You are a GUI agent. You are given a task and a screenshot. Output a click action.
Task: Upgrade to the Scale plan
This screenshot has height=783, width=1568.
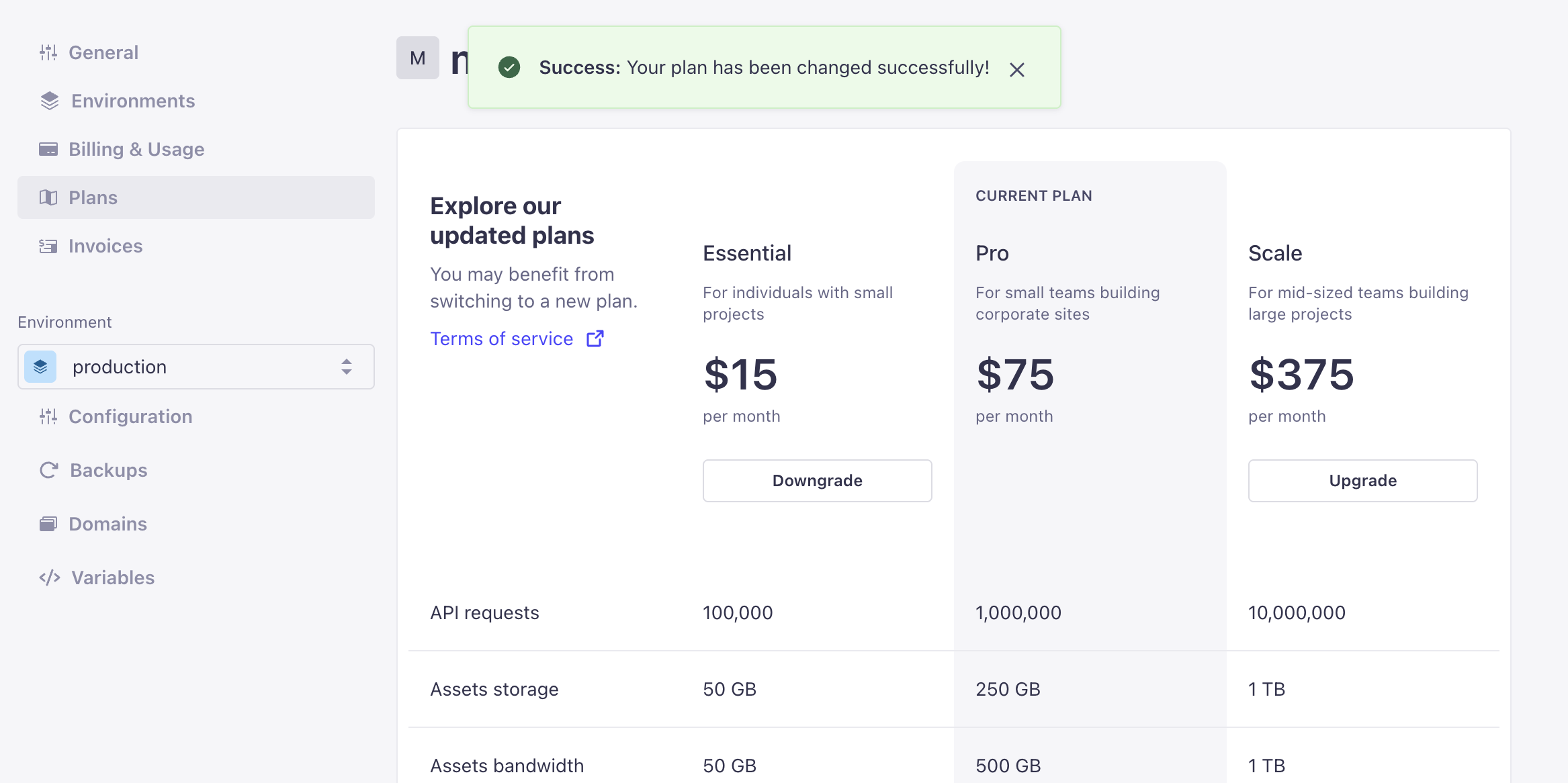(x=1362, y=481)
